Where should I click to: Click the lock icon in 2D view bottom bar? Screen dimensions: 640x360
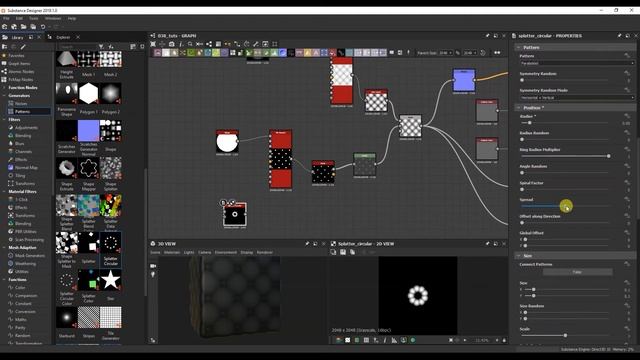pos(504,340)
